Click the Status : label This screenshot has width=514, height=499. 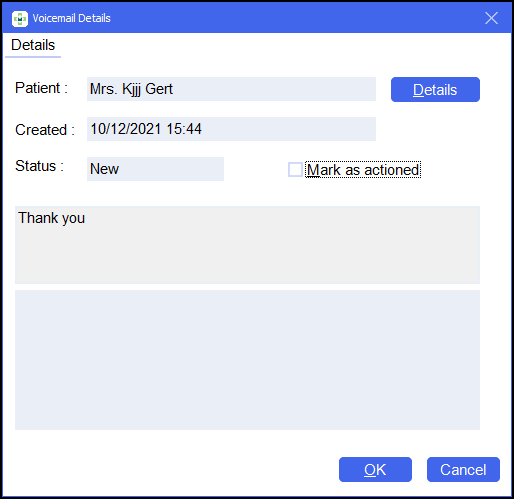click(x=39, y=166)
